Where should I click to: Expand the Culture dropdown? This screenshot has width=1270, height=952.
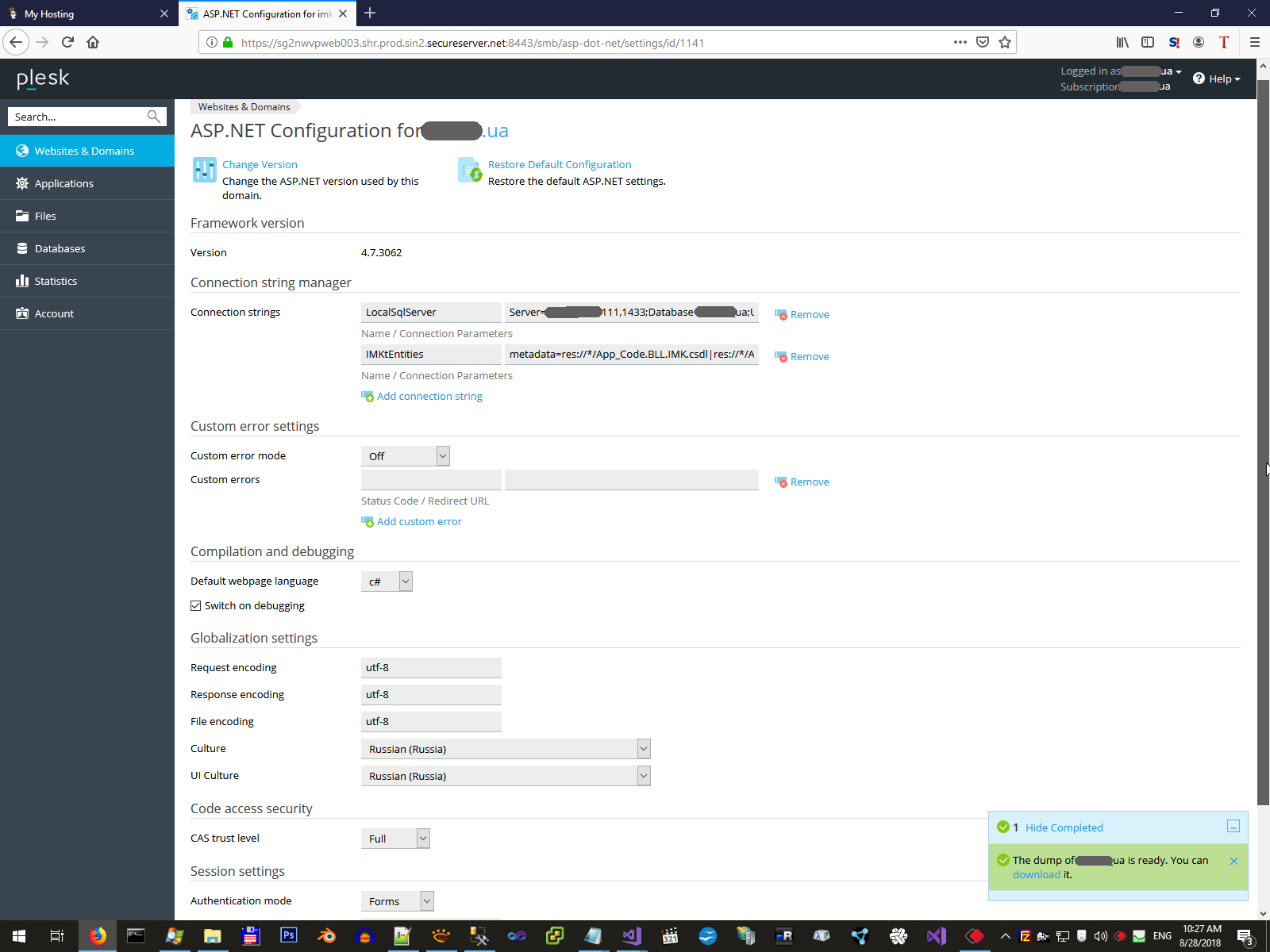point(506,749)
